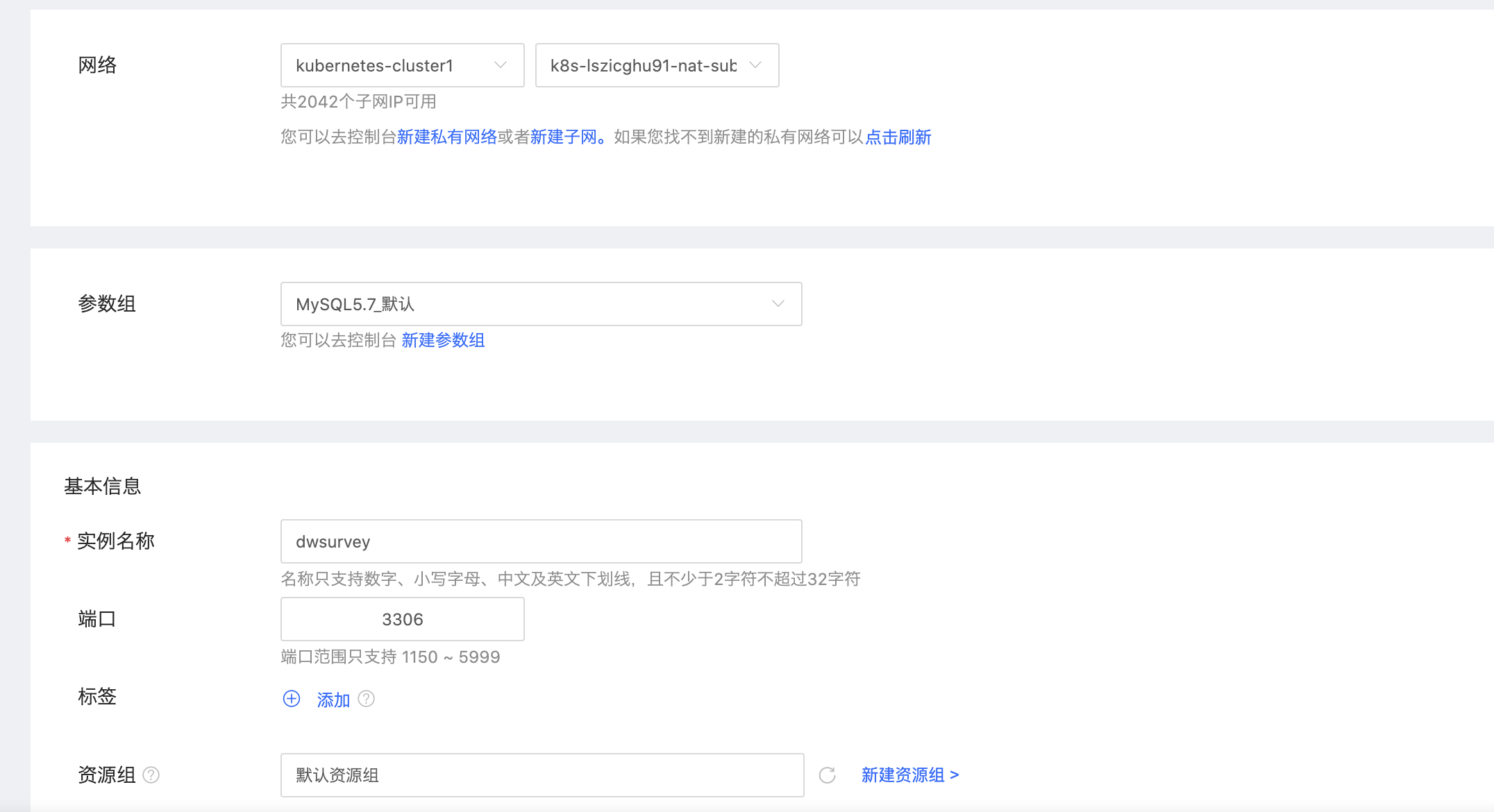Screen dimensions: 1494x812
Task: Click the help icon beside 资源组 label
Action: pyautogui.click(x=151, y=775)
